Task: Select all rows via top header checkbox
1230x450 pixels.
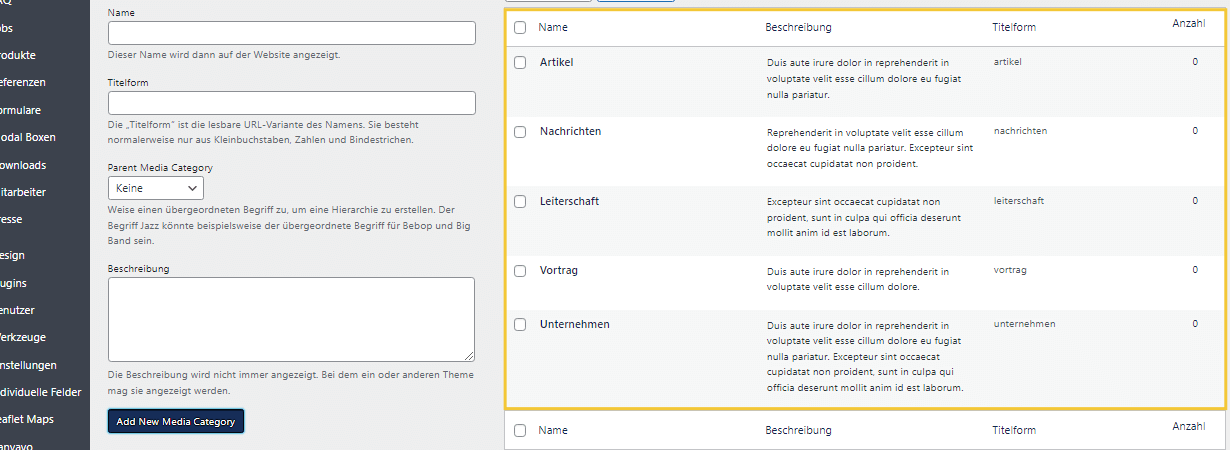Action: click(x=519, y=28)
